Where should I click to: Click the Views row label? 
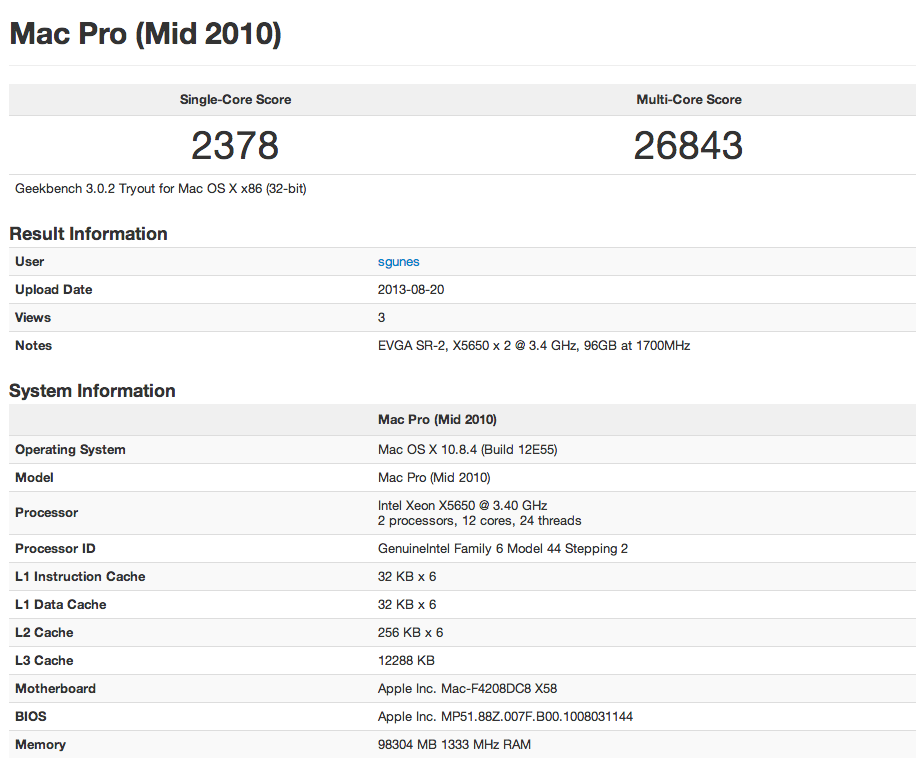coord(33,318)
